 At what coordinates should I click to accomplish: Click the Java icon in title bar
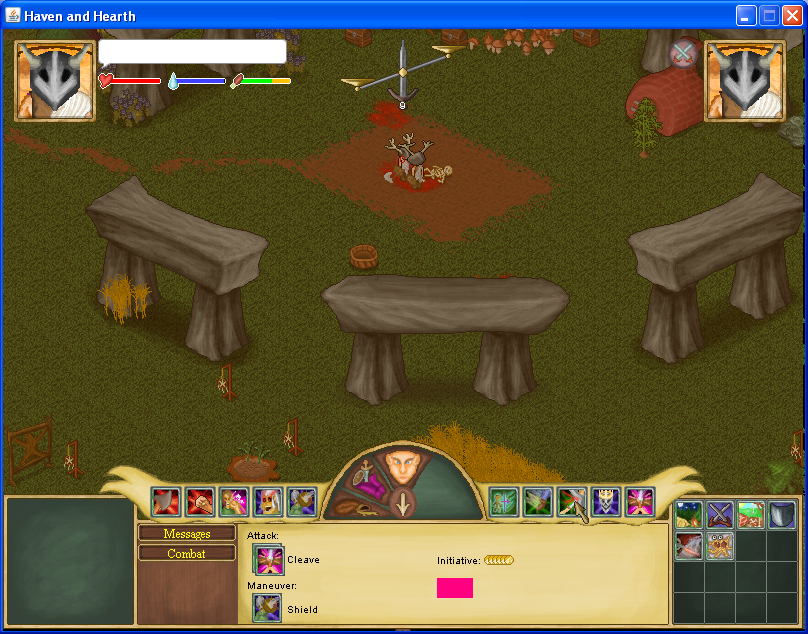(13, 15)
